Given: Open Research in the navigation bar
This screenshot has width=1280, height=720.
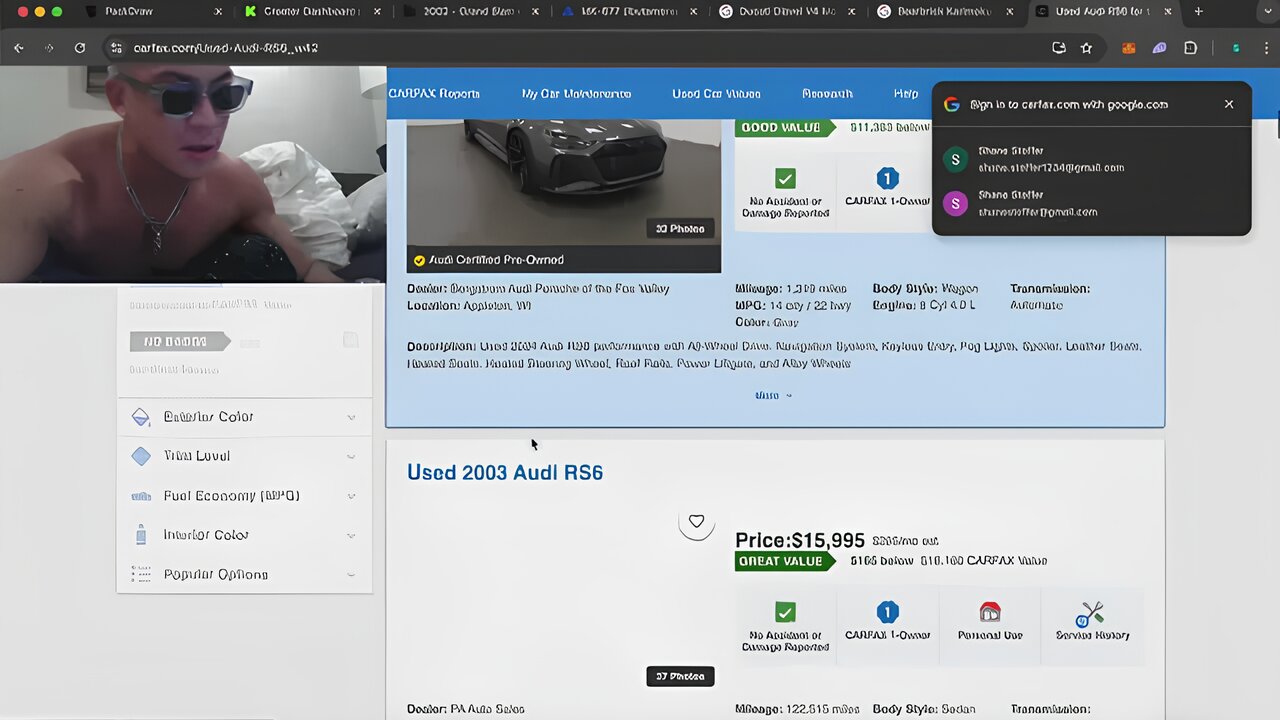Looking at the screenshot, I should (827, 93).
